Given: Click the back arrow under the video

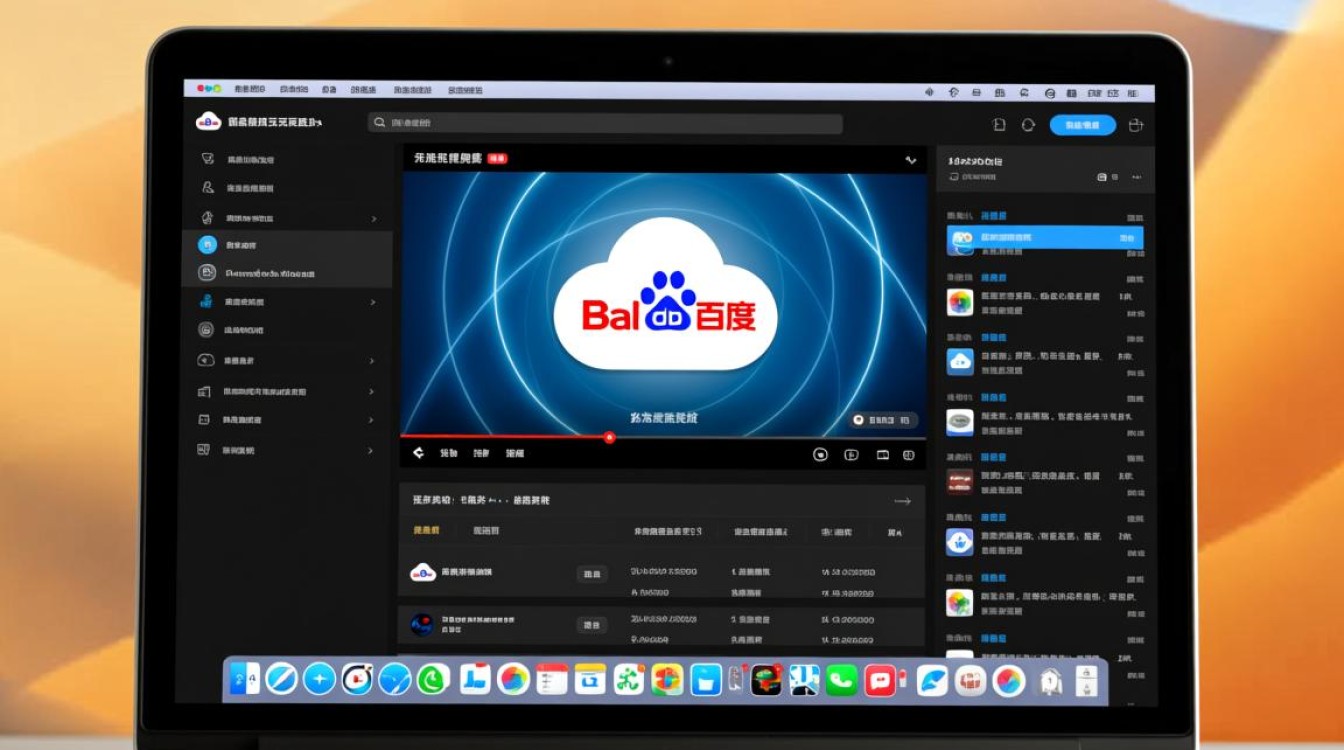Looking at the screenshot, I should pos(419,453).
